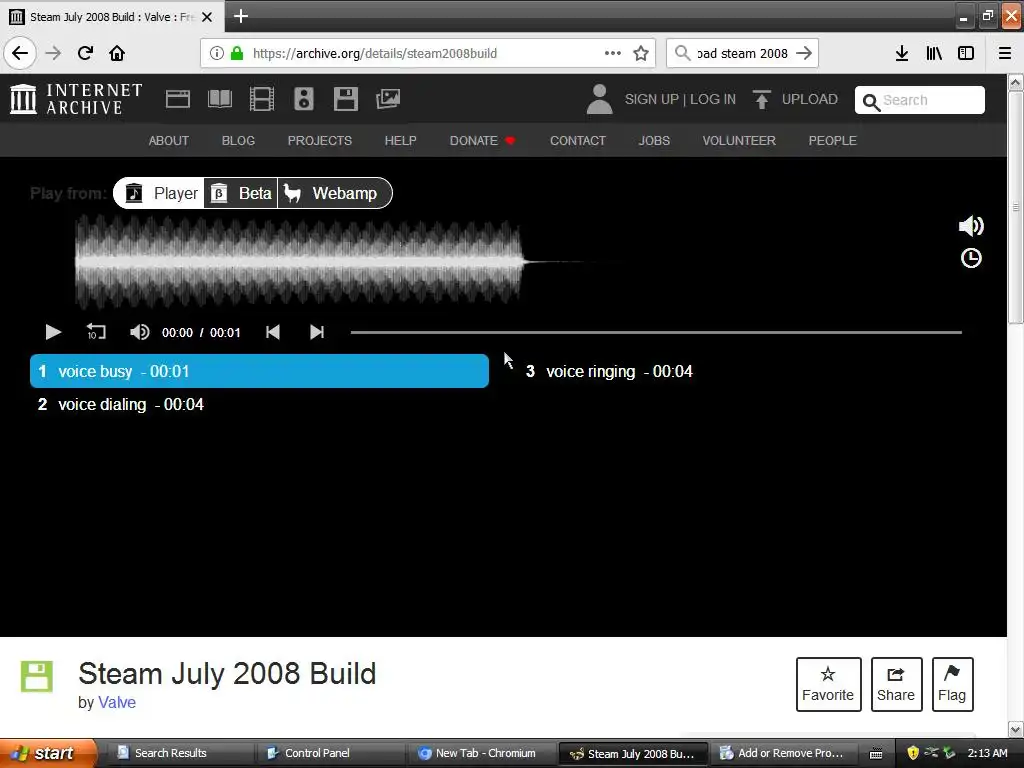
Task: Open the Valve author link
Action: coord(117,702)
